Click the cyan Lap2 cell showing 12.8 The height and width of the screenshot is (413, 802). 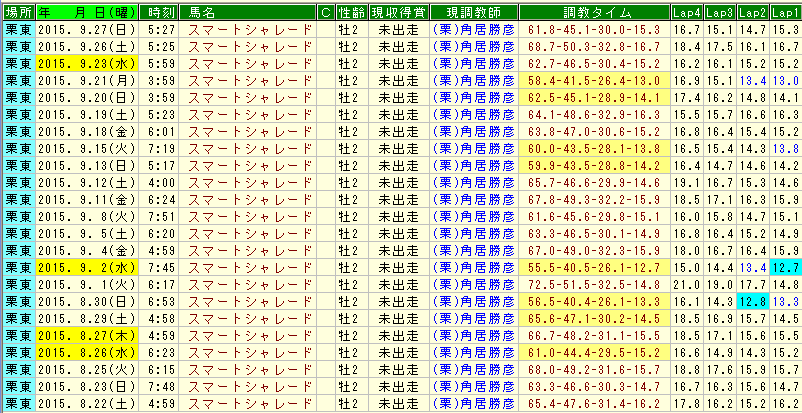752,301
